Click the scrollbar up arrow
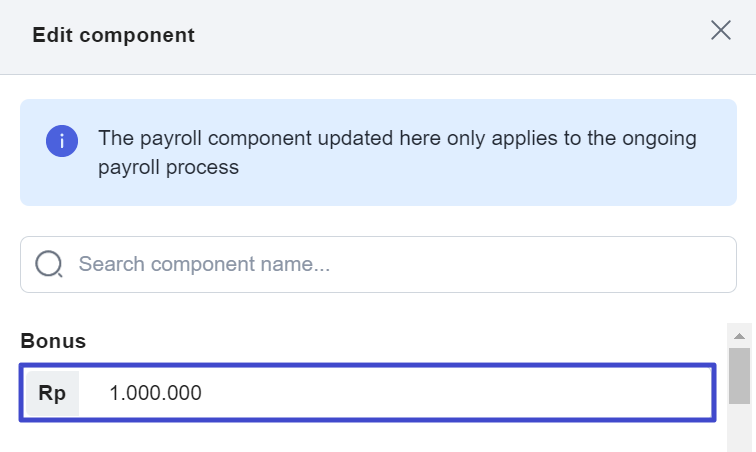The height and width of the screenshot is (452, 756). pos(739,336)
